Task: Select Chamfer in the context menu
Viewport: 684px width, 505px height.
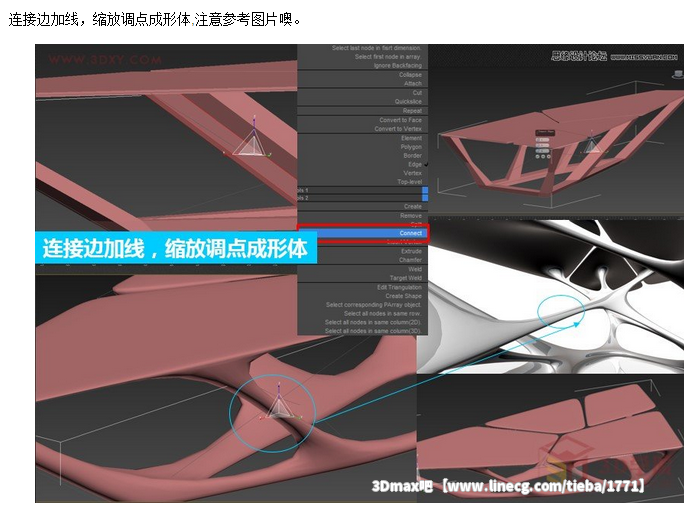Action: [410, 260]
